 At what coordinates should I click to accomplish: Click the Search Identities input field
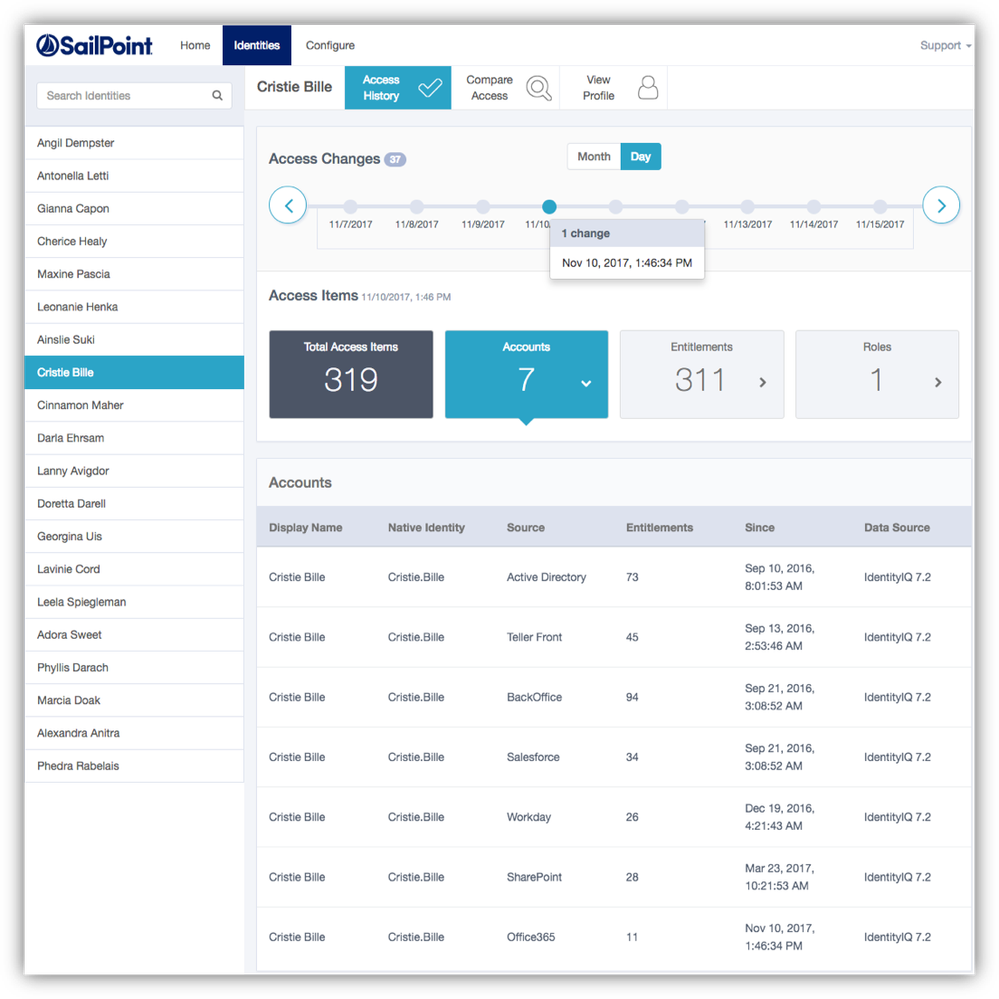tap(125, 96)
